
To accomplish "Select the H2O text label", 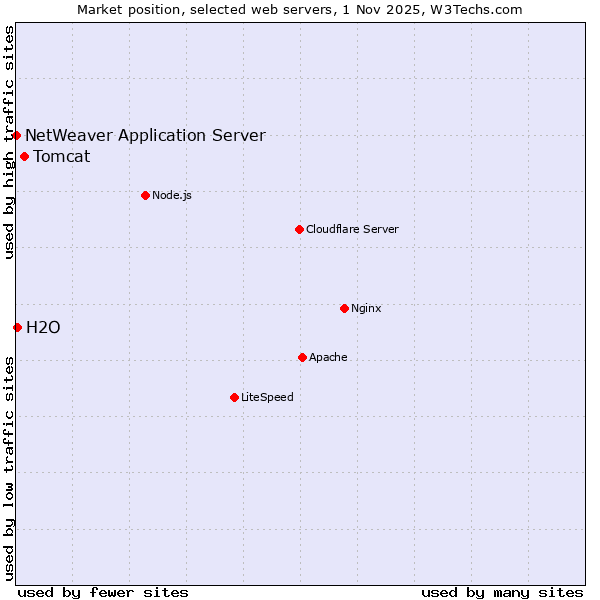I will [x=43, y=327].
